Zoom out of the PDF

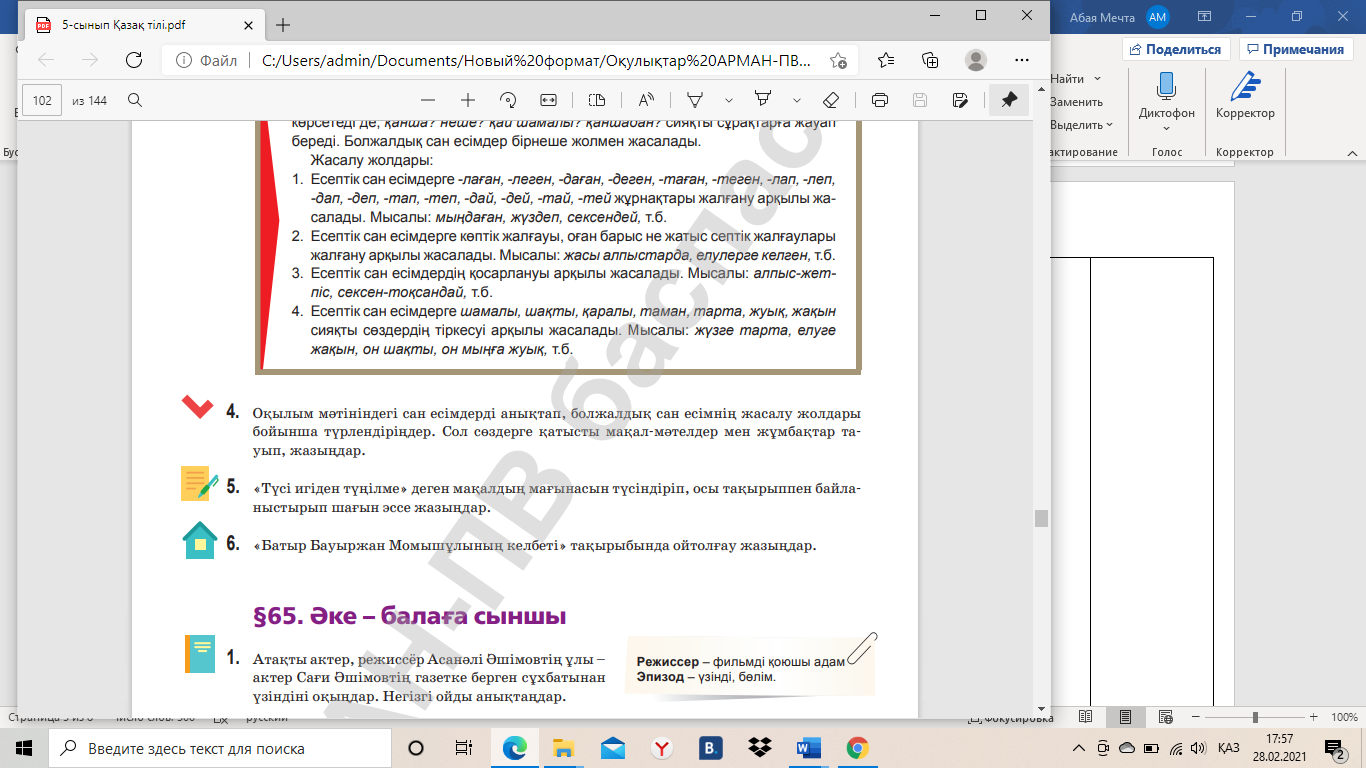tap(428, 100)
